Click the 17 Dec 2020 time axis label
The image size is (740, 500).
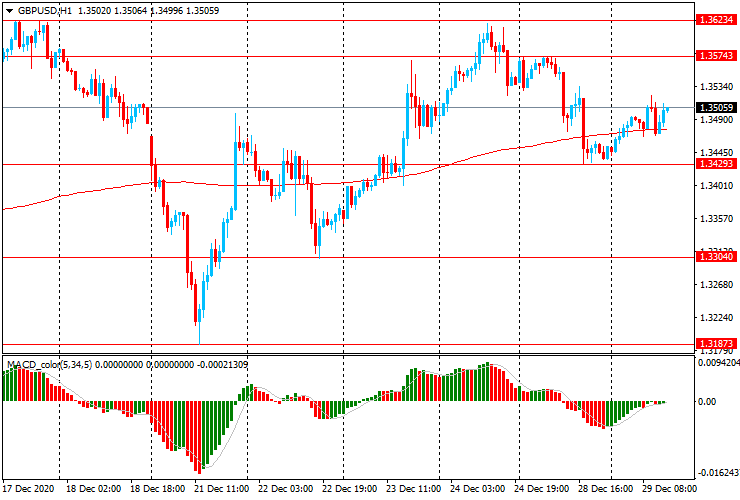click(29, 488)
